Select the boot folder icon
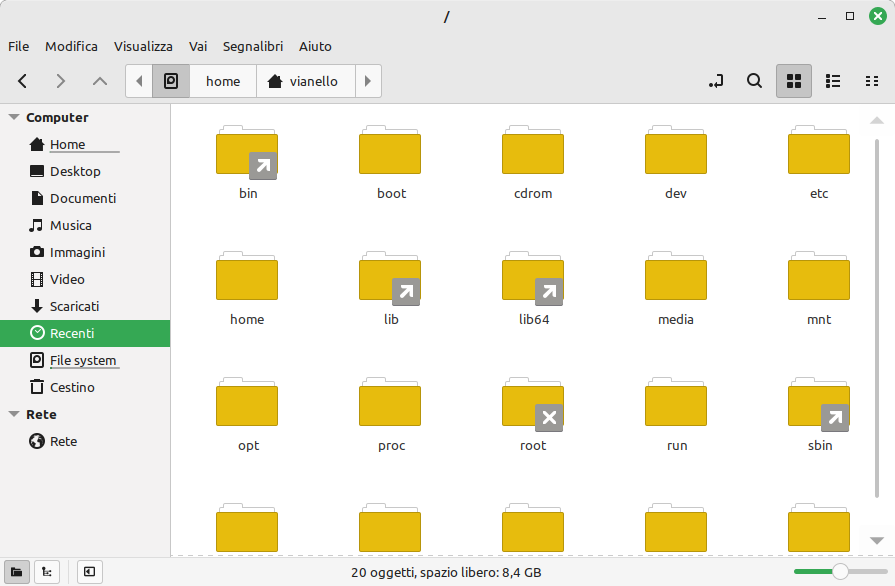Screen dimensions: 895x586 click(x=390, y=150)
